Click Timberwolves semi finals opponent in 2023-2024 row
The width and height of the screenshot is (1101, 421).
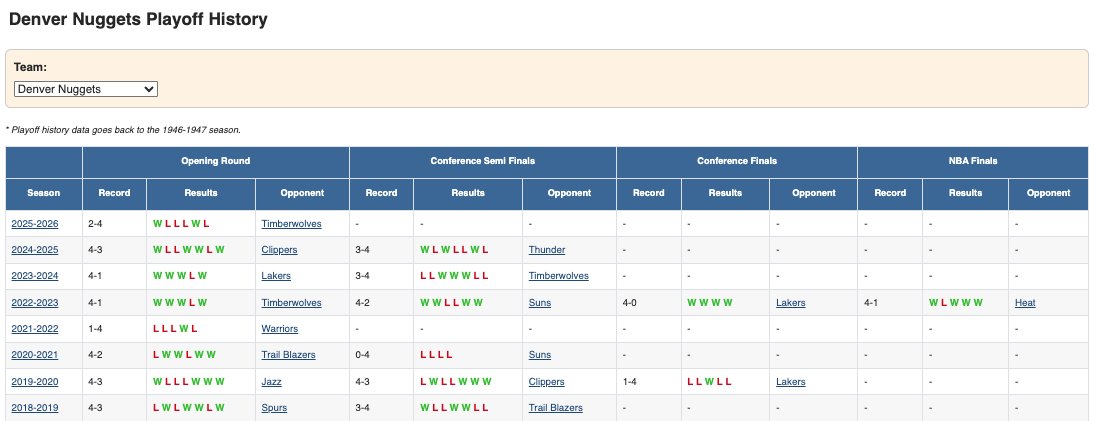[x=559, y=276]
